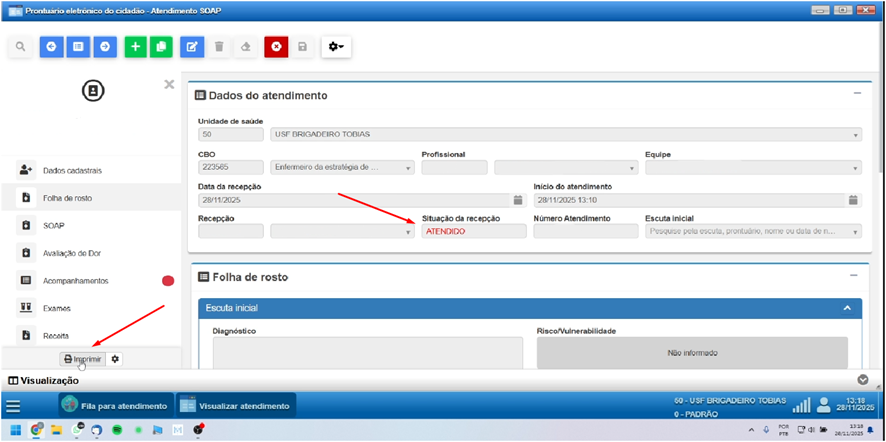Collapse the Escuta inicial section
Image resolution: width=886 pixels, height=442 pixels.
[848, 309]
